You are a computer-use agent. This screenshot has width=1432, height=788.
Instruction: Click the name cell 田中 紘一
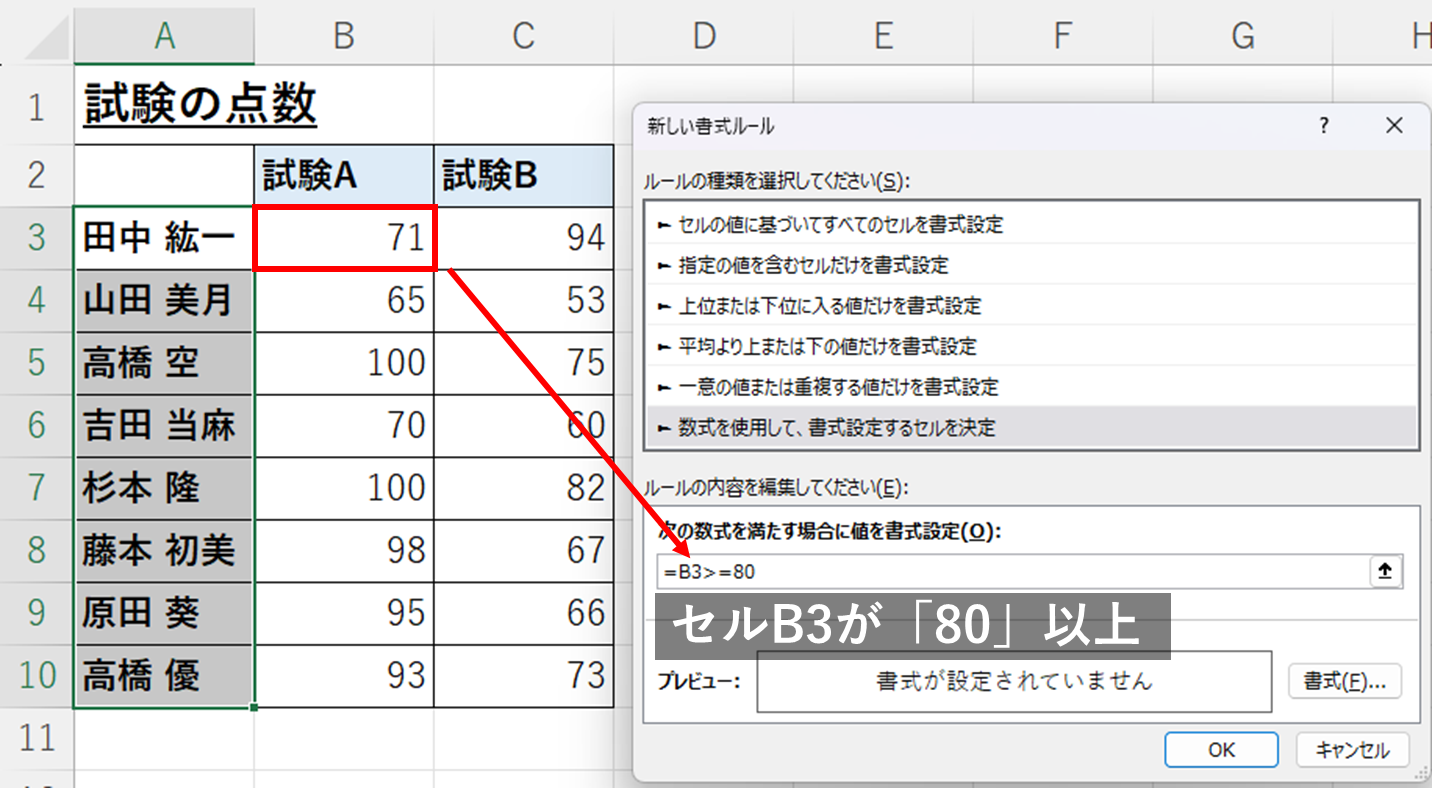click(x=164, y=238)
